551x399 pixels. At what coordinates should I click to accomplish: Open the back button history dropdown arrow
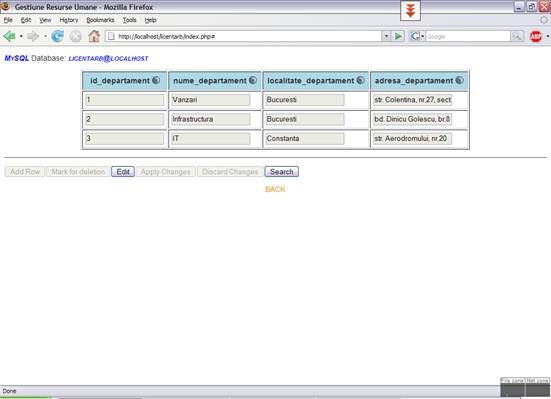coord(21,36)
